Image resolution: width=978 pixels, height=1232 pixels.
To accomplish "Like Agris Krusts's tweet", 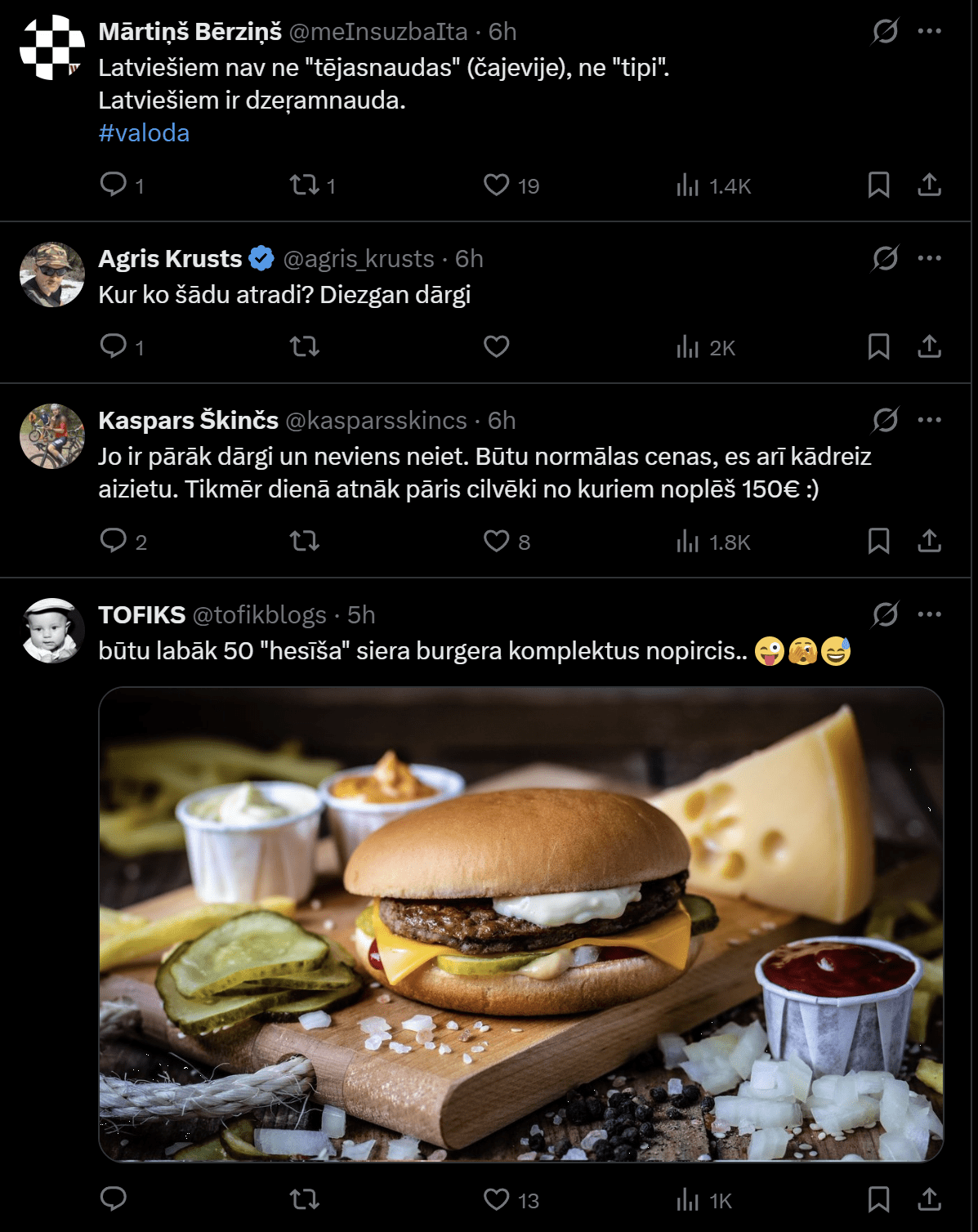I will 496,347.
